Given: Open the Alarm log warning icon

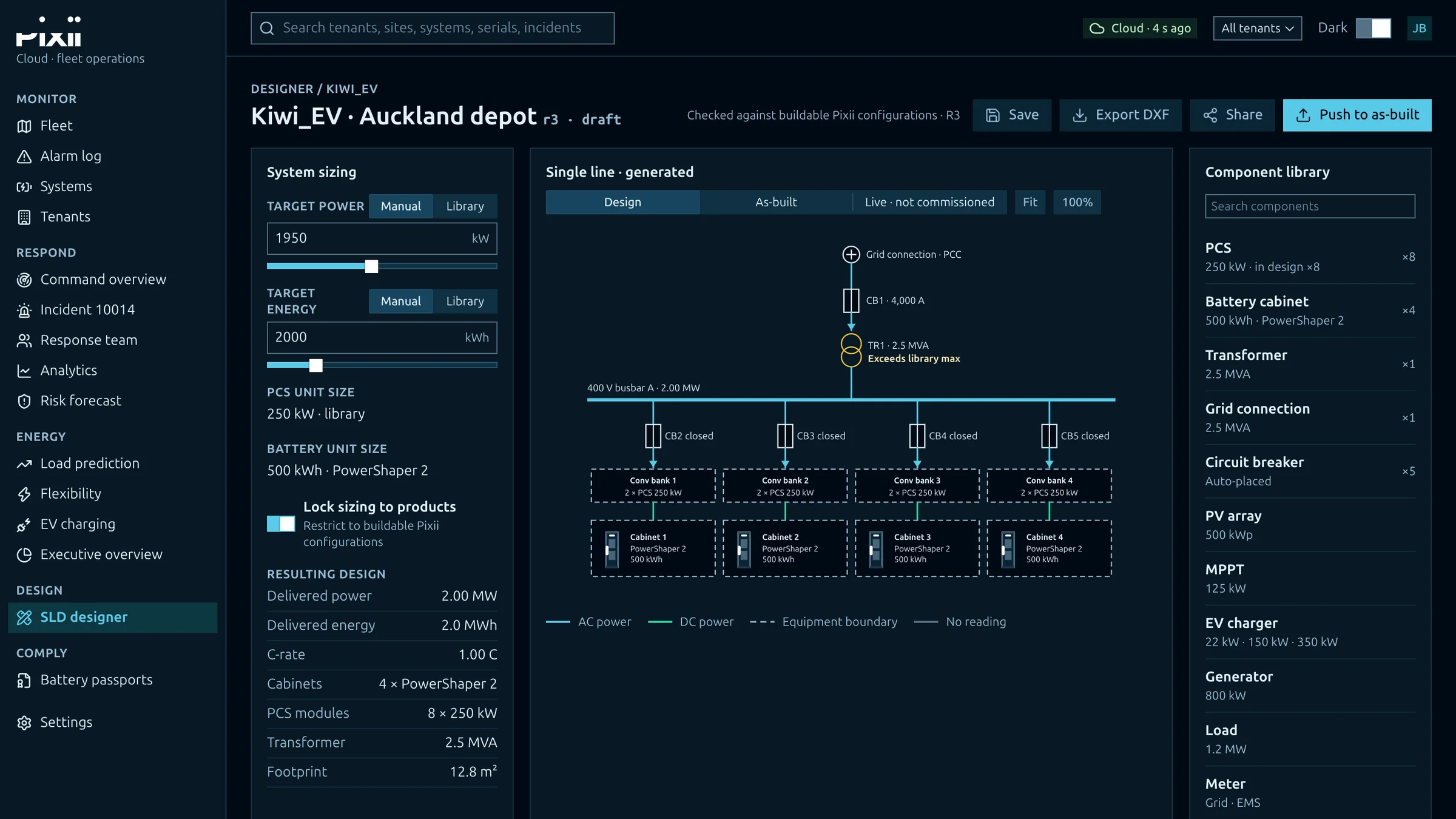Looking at the screenshot, I should point(24,157).
